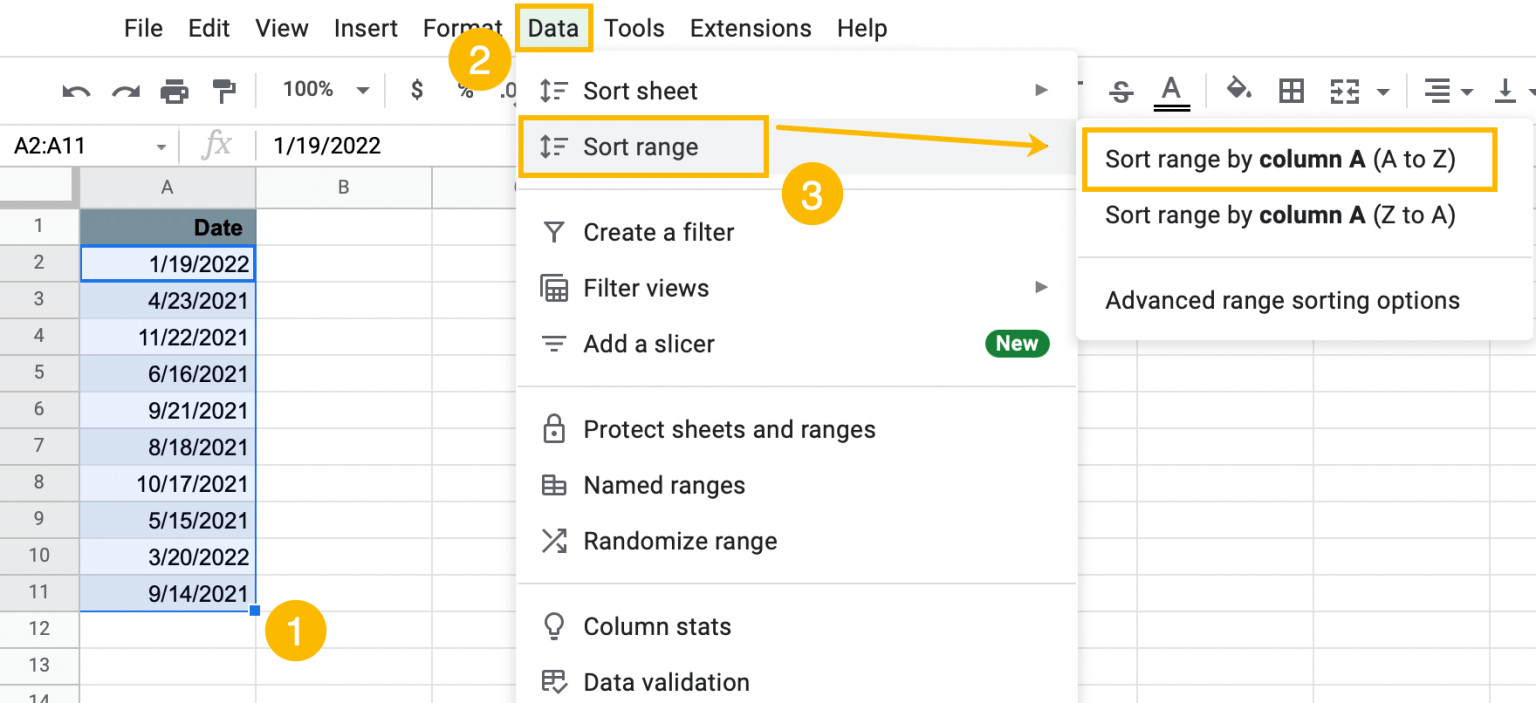Select the text color icon

[x=1171, y=89]
